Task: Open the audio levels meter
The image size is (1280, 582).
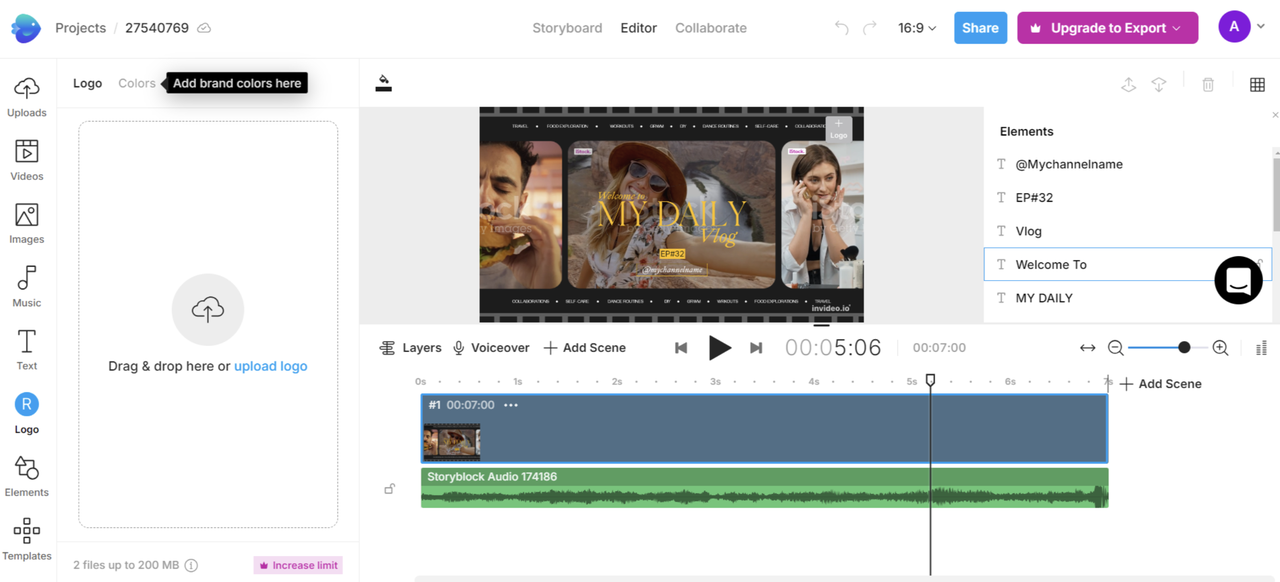Action: (x=1260, y=348)
